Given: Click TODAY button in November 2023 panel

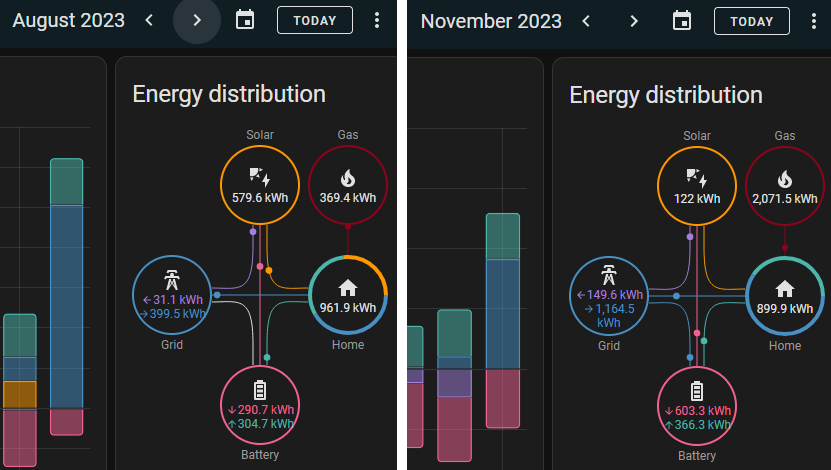Looking at the screenshot, I should [751, 20].
